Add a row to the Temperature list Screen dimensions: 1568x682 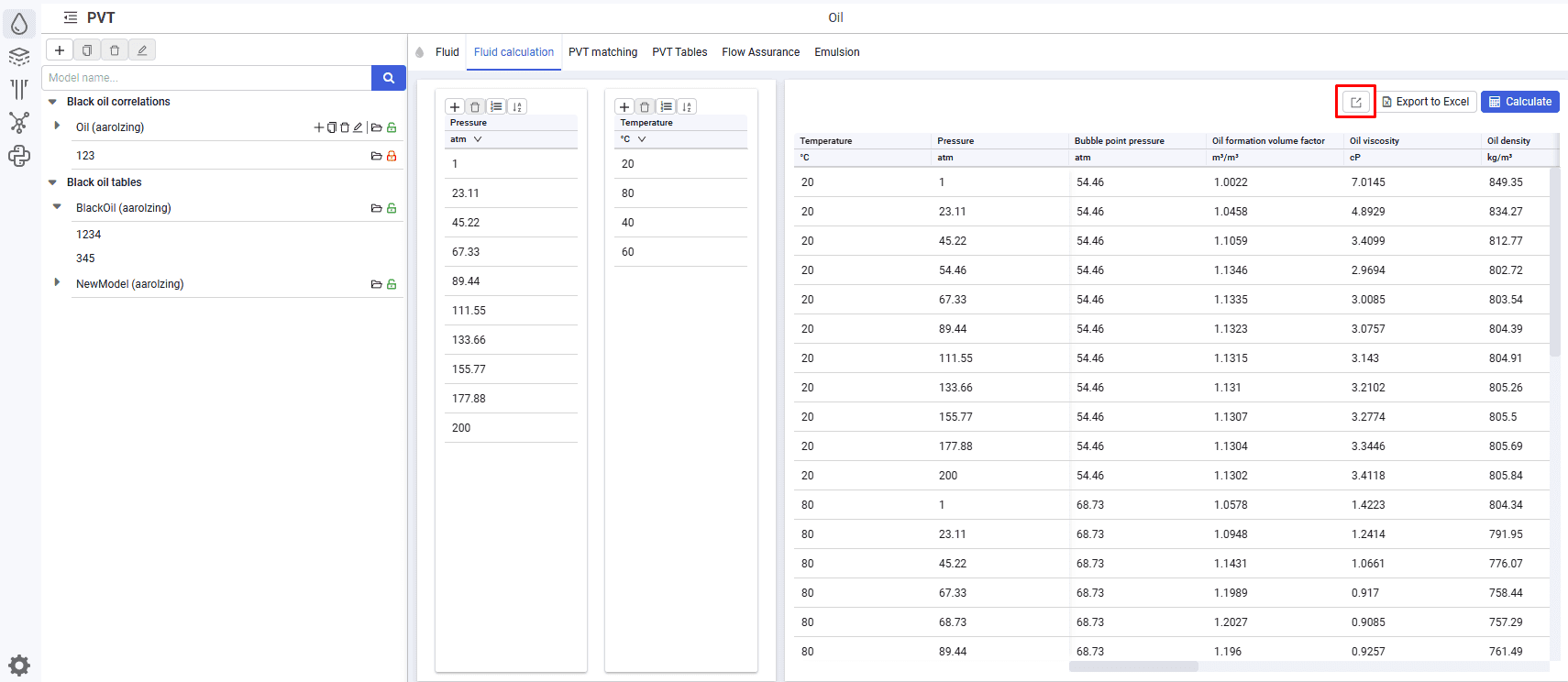[624, 107]
